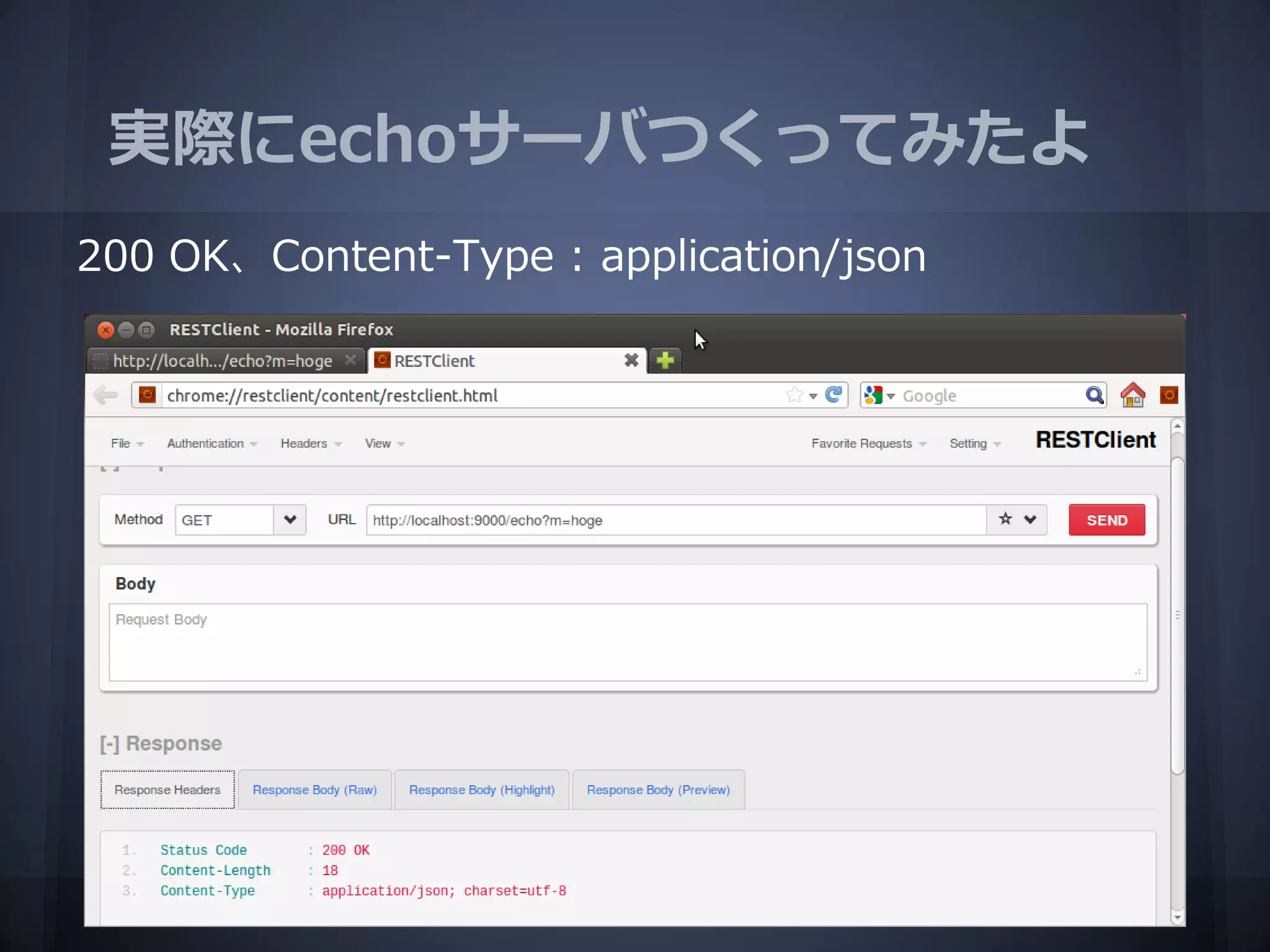The width and height of the screenshot is (1270, 952).
Task: Open Favorite Requests dropdown
Action: pos(869,444)
